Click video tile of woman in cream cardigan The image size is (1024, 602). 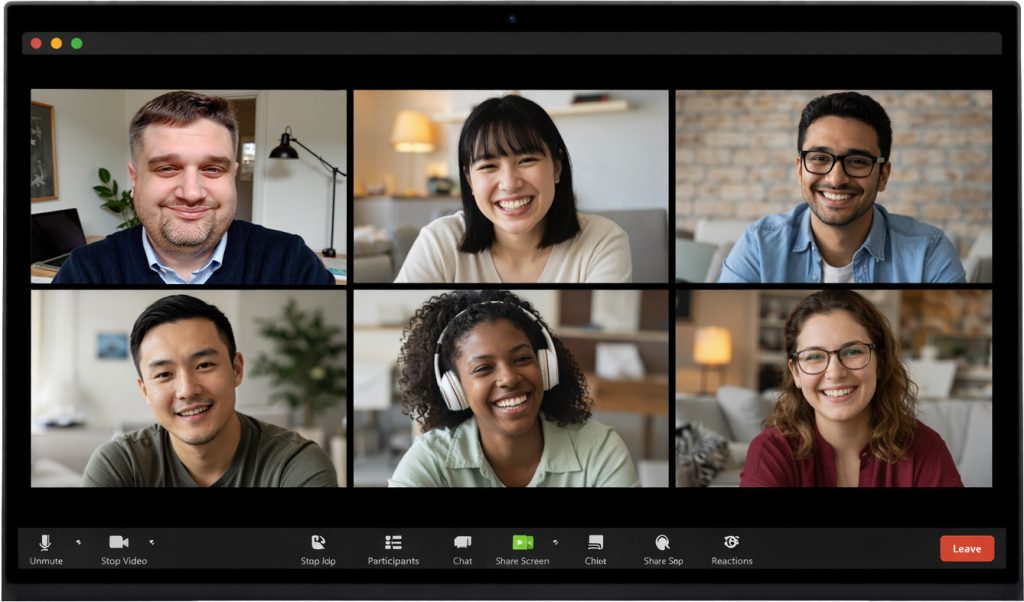click(x=511, y=187)
